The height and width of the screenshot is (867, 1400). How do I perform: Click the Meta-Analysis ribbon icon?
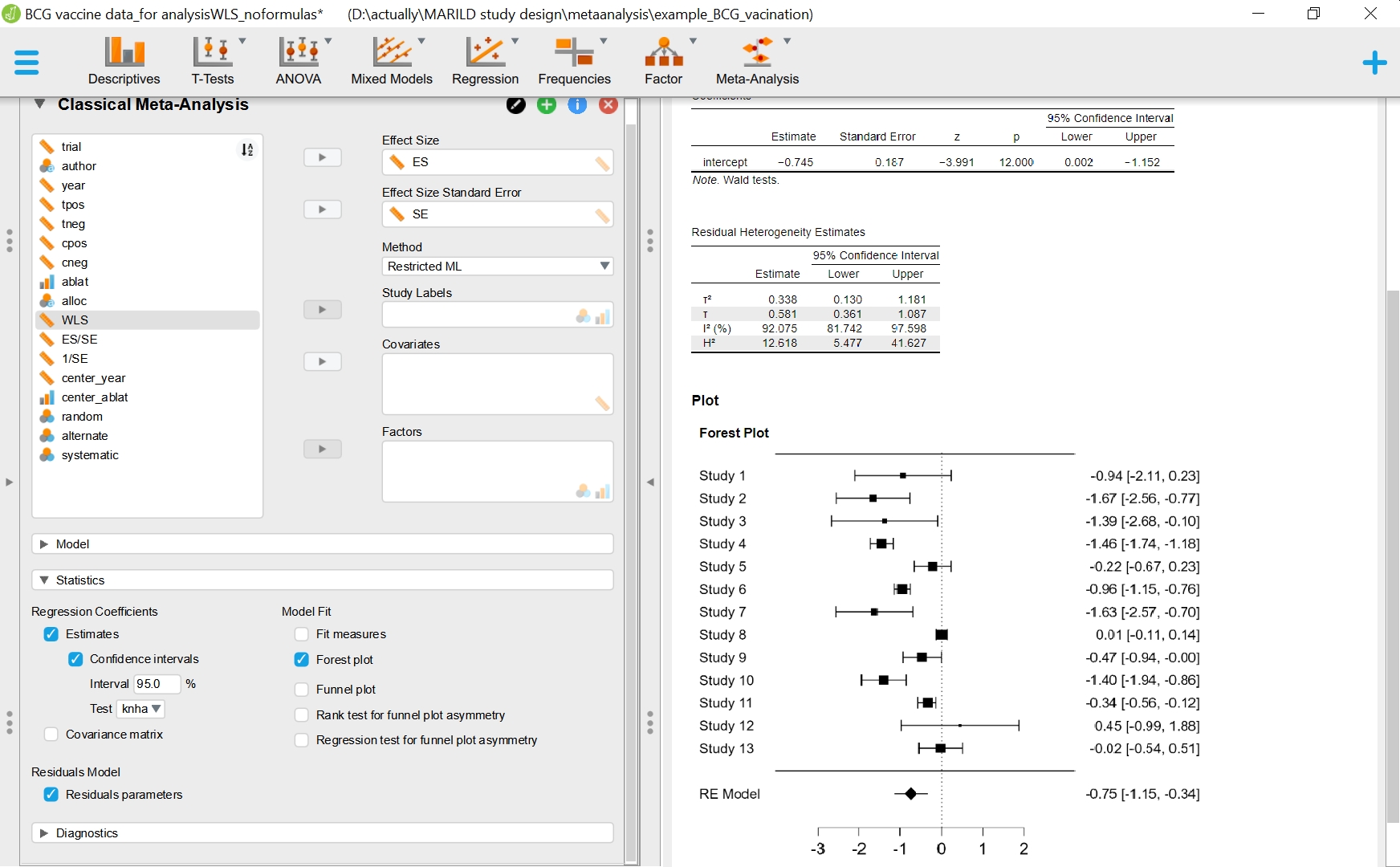(x=755, y=60)
